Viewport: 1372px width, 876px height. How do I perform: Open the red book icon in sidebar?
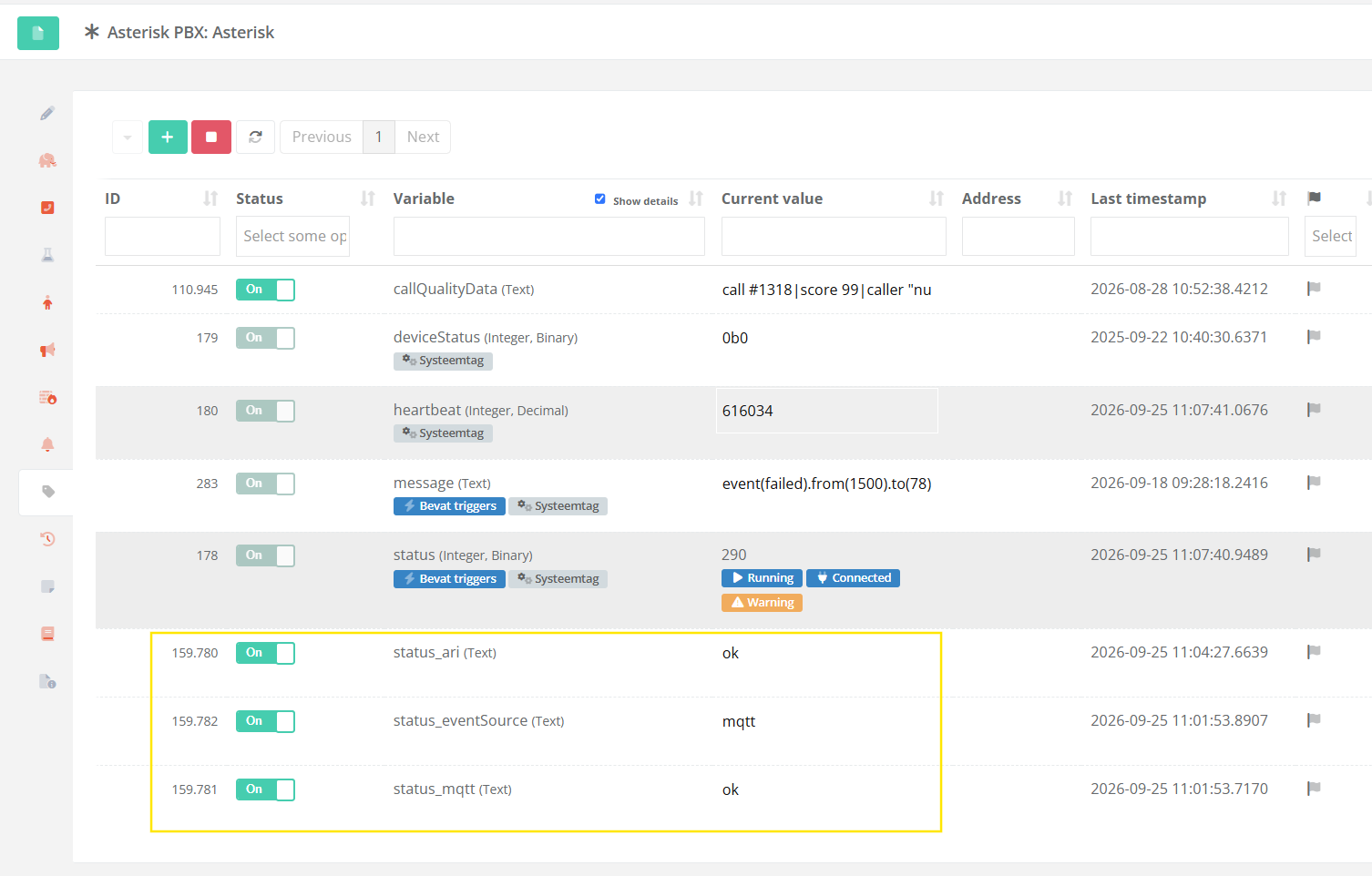tap(47, 634)
